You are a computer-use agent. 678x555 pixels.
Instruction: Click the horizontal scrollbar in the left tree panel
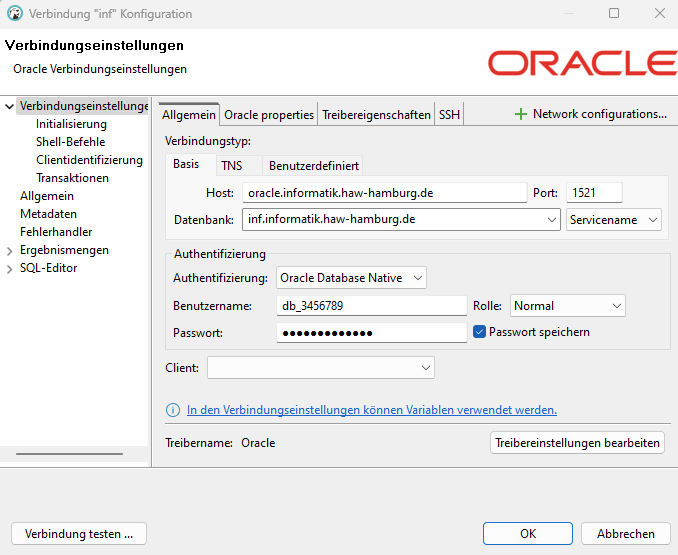tap(75, 454)
